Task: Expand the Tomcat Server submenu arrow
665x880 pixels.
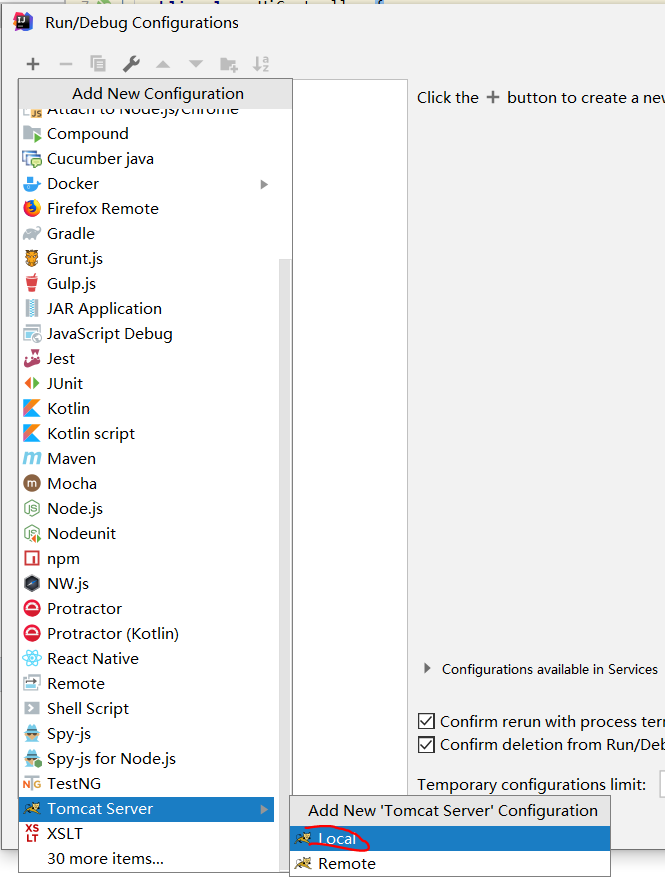Action: pyautogui.click(x=265, y=809)
